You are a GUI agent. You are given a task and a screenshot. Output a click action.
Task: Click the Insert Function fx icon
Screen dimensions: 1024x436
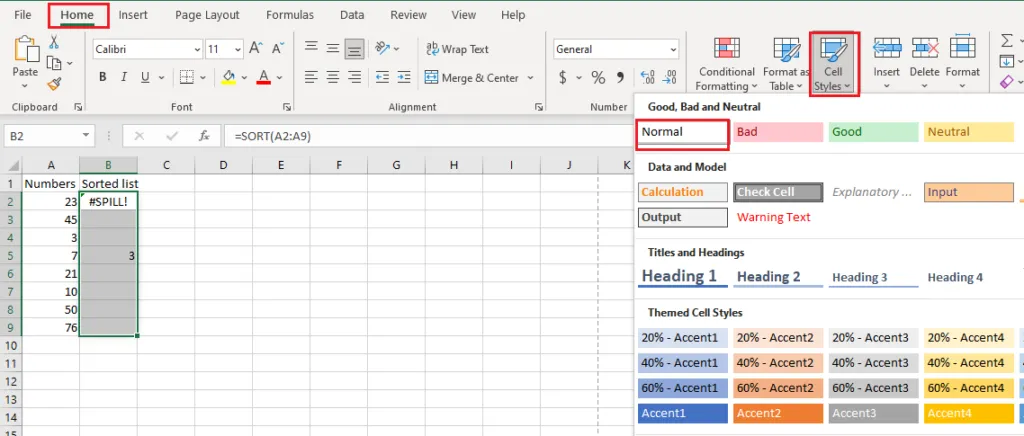(204, 136)
